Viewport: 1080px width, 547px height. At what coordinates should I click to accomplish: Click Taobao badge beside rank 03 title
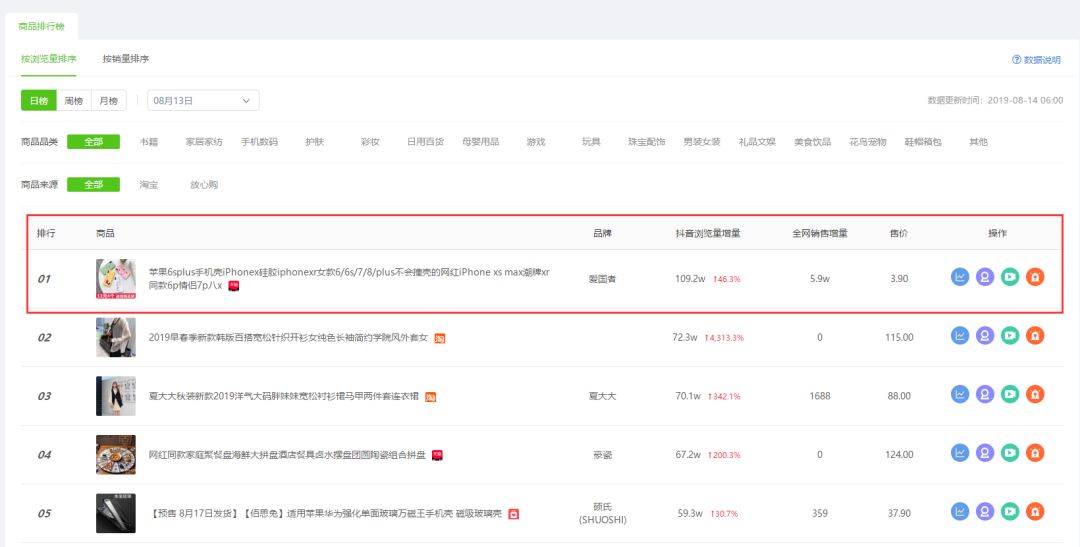[430, 397]
